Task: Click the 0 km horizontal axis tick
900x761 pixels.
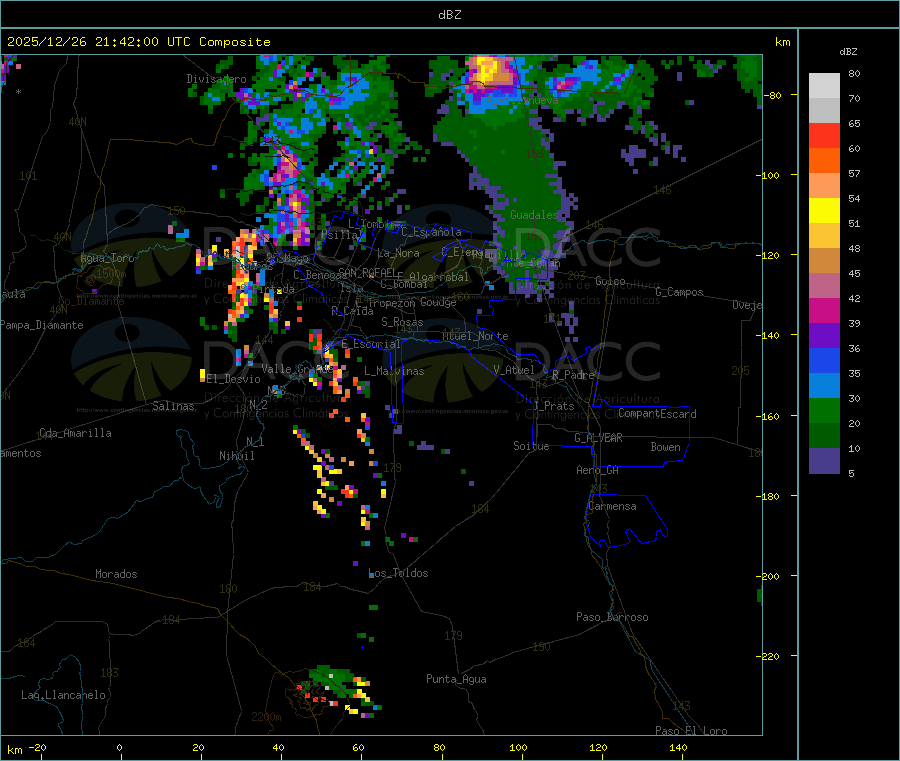Action: pyautogui.click(x=119, y=747)
